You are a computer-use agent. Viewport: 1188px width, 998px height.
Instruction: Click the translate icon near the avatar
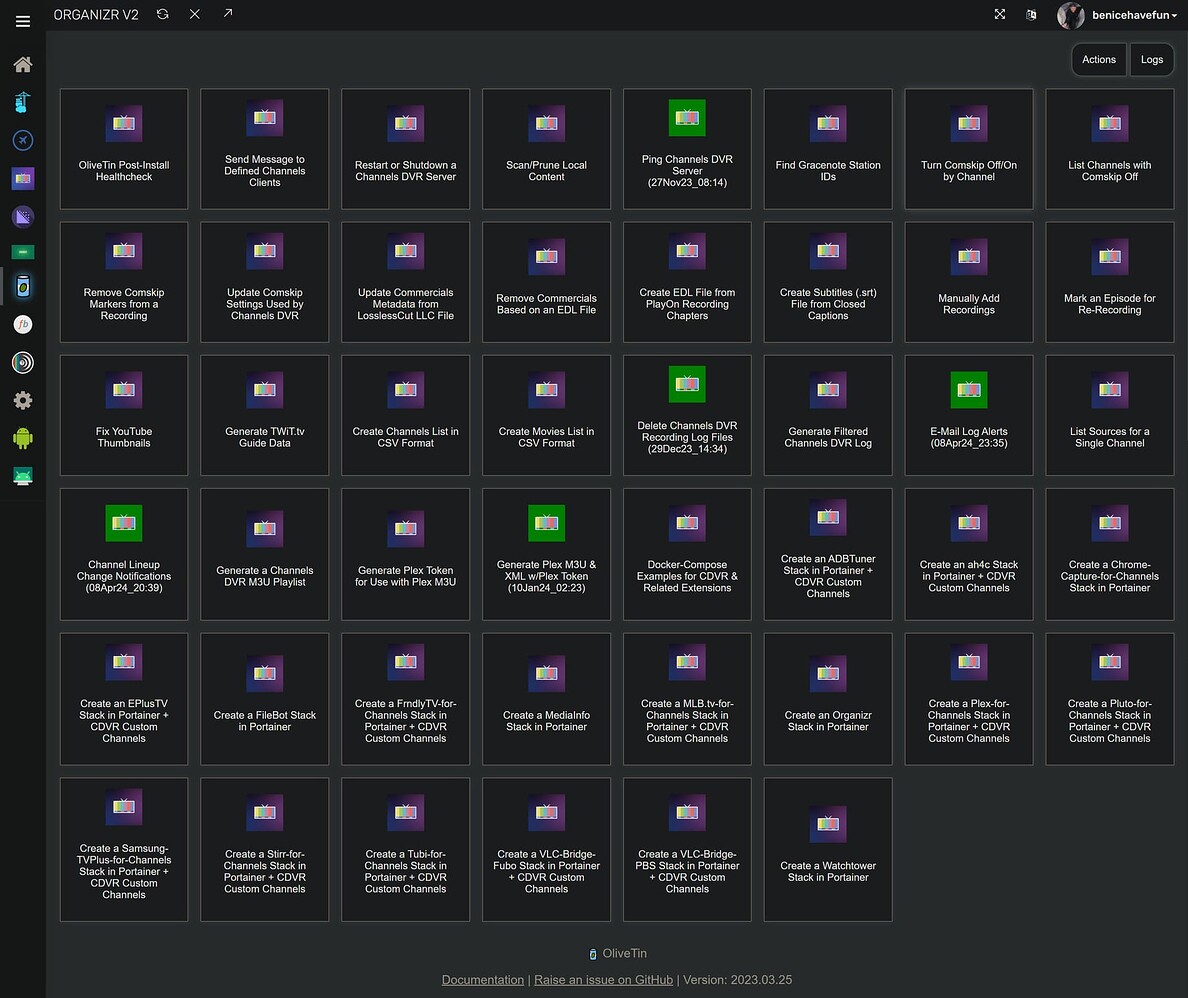point(1031,14)
